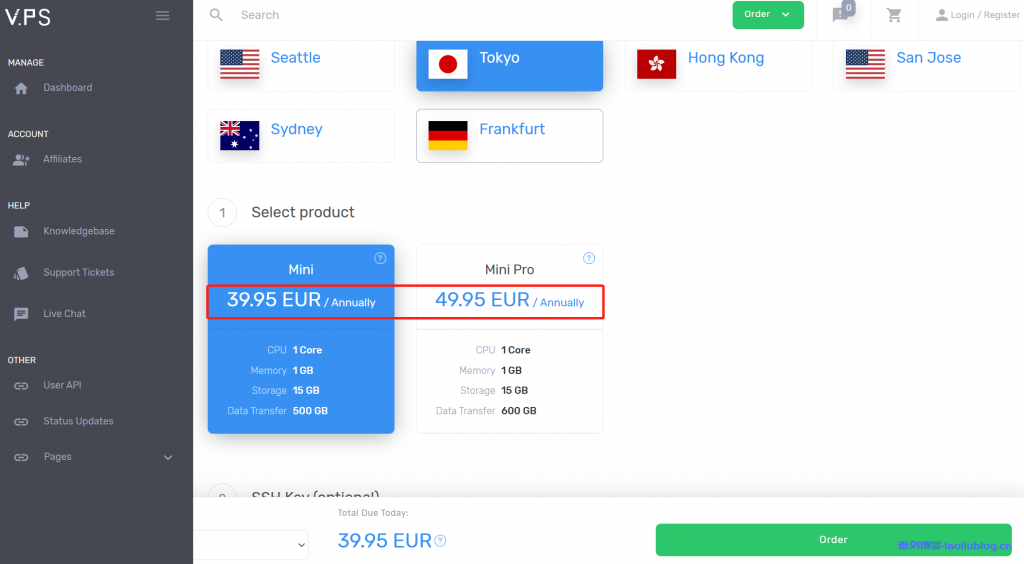Go to Knowledgebase in the sidebar

78,231
